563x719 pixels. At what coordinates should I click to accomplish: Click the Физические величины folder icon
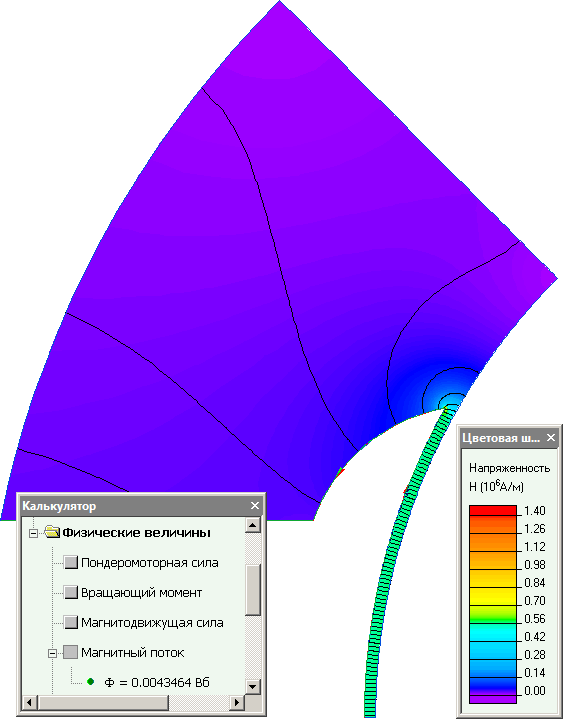[x=52, y=532]
